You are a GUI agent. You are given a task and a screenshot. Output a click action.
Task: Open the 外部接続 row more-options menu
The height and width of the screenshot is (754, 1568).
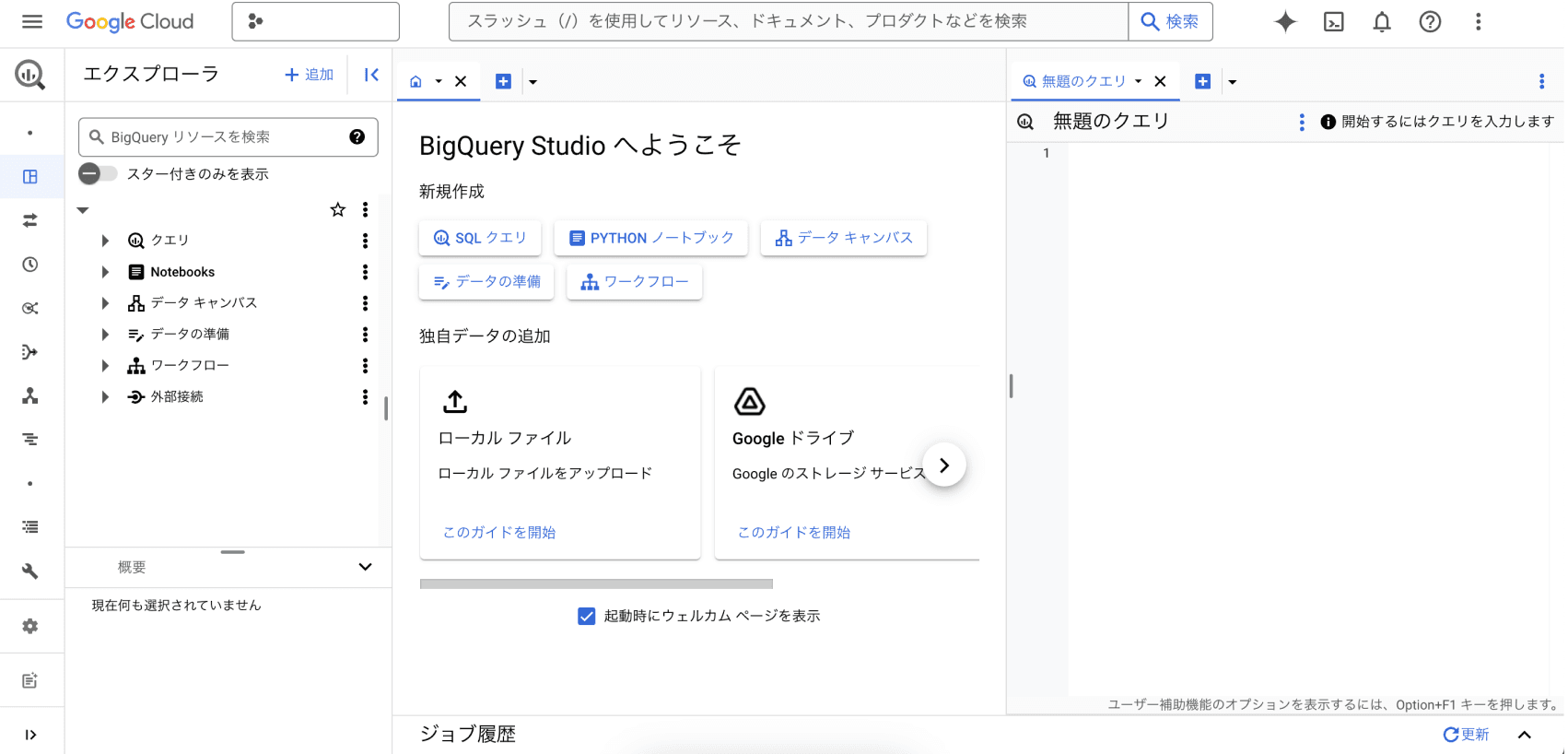366,397
